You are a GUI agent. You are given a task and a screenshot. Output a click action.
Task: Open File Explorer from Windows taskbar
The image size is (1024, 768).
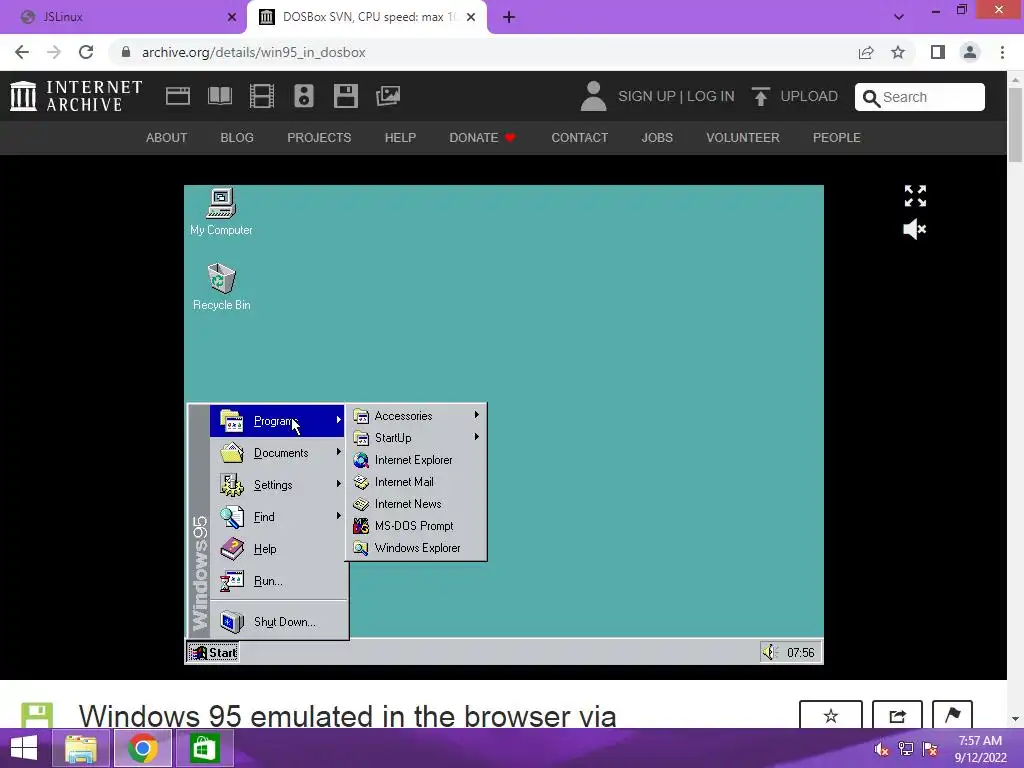click(x=80, y=748)
